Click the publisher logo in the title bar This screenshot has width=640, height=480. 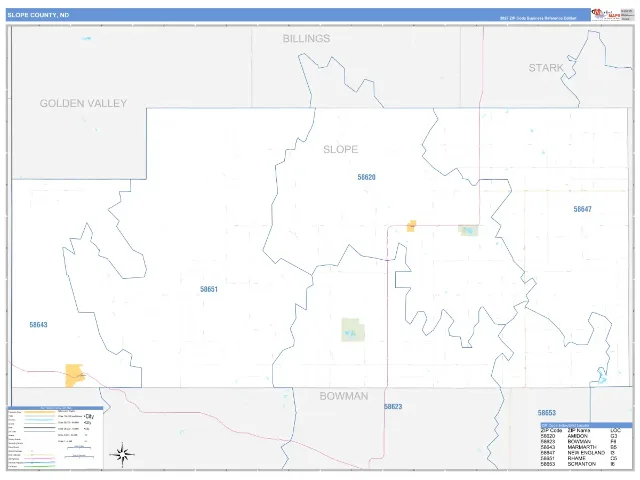(x=606, y=14)
